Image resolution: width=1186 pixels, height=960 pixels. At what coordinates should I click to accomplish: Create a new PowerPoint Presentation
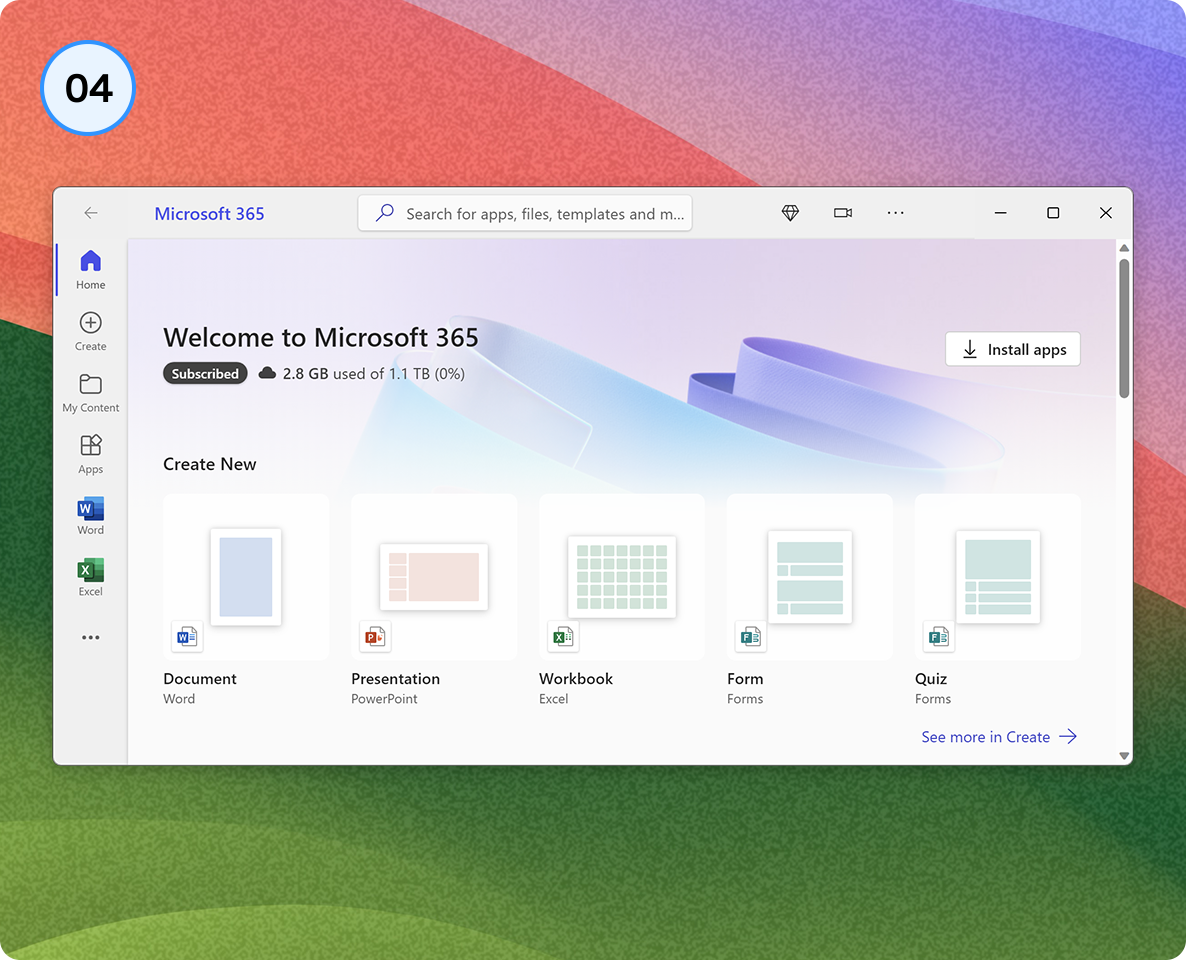(x=434, y=577)
